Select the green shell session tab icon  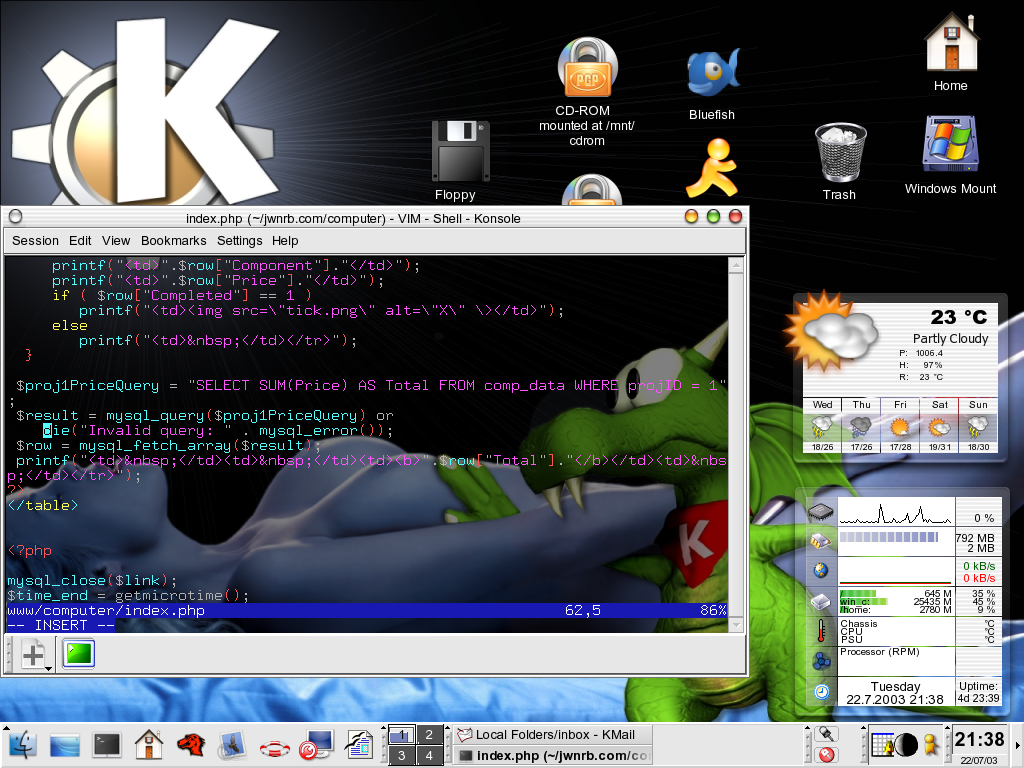tap(79, 654)
